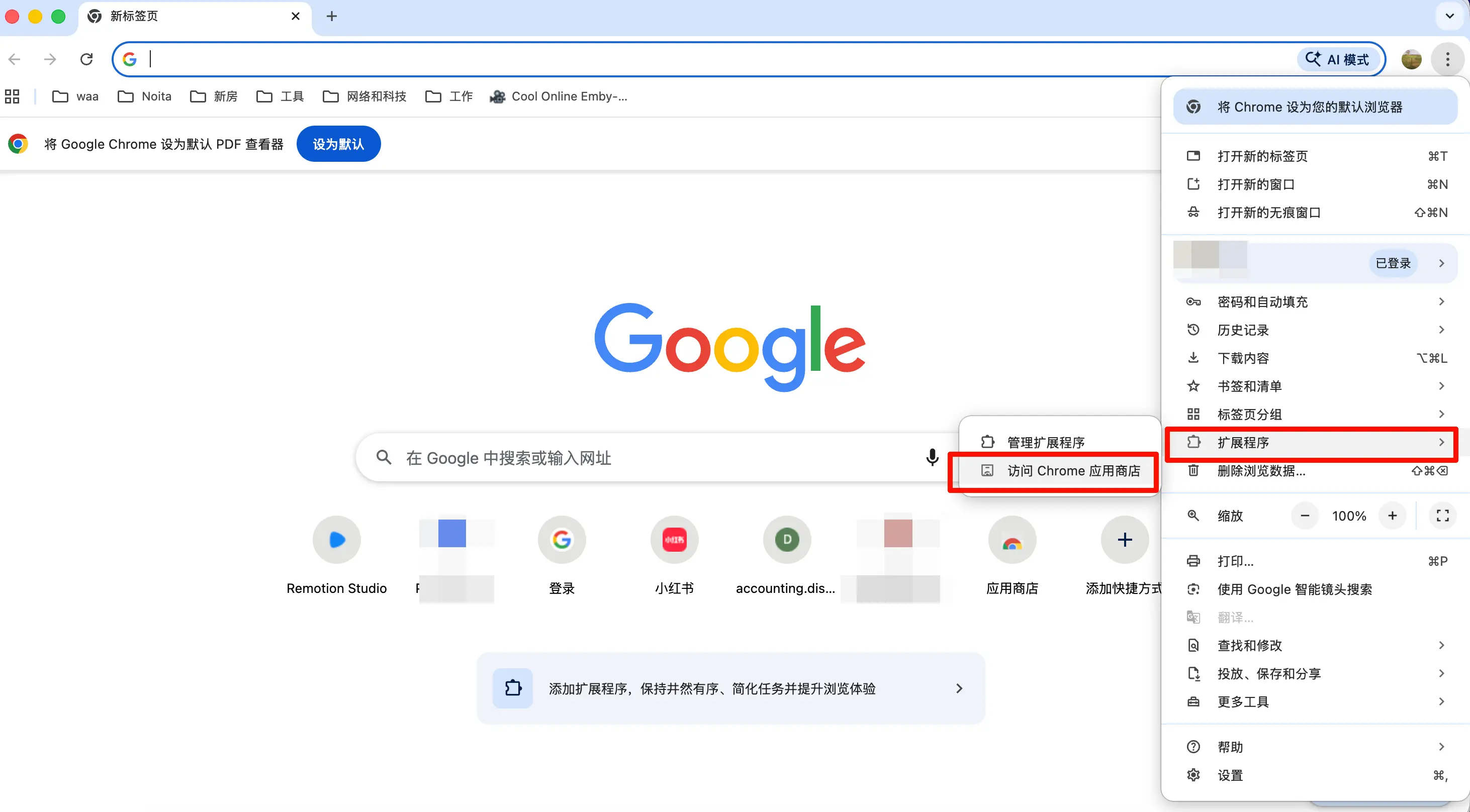Click the reload page icon

(86, 59)
